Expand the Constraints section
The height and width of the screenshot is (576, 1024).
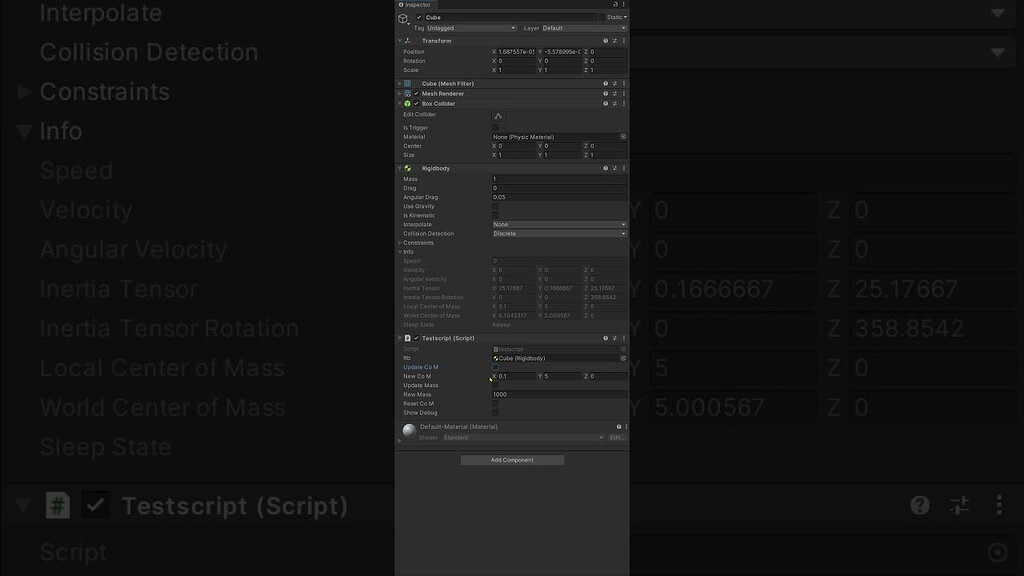[x=400, y=243]
